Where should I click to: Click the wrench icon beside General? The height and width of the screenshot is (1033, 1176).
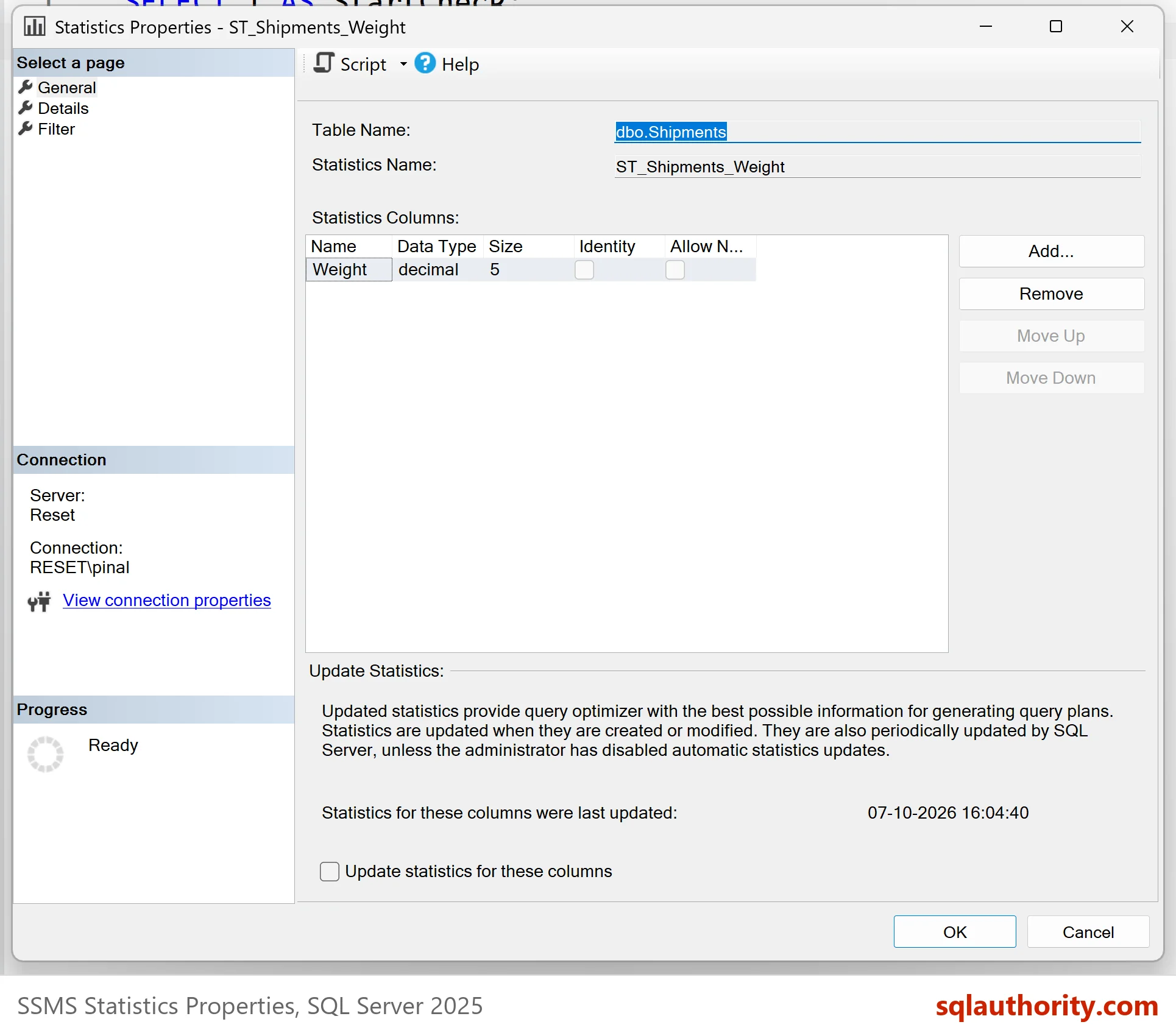pos(25,87)
